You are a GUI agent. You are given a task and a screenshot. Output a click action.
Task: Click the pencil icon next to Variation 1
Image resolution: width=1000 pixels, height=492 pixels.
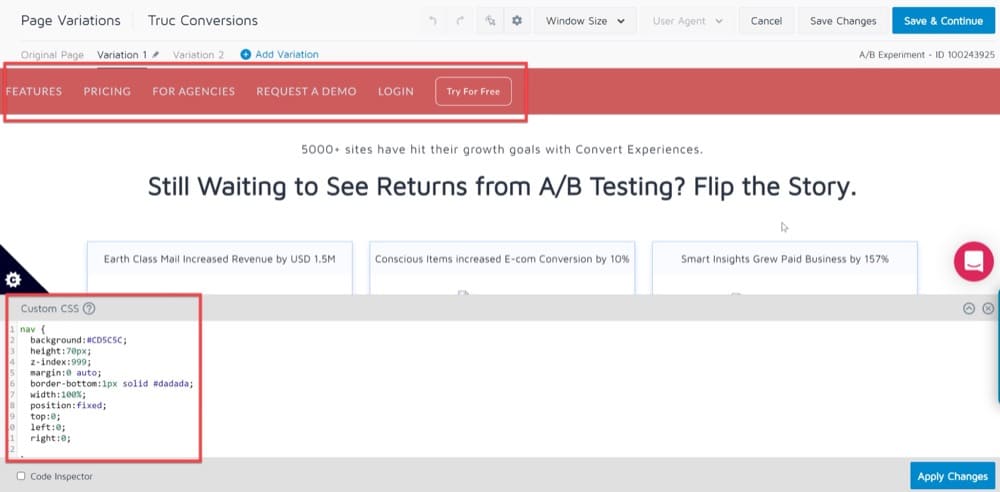(x=156, y=55)
